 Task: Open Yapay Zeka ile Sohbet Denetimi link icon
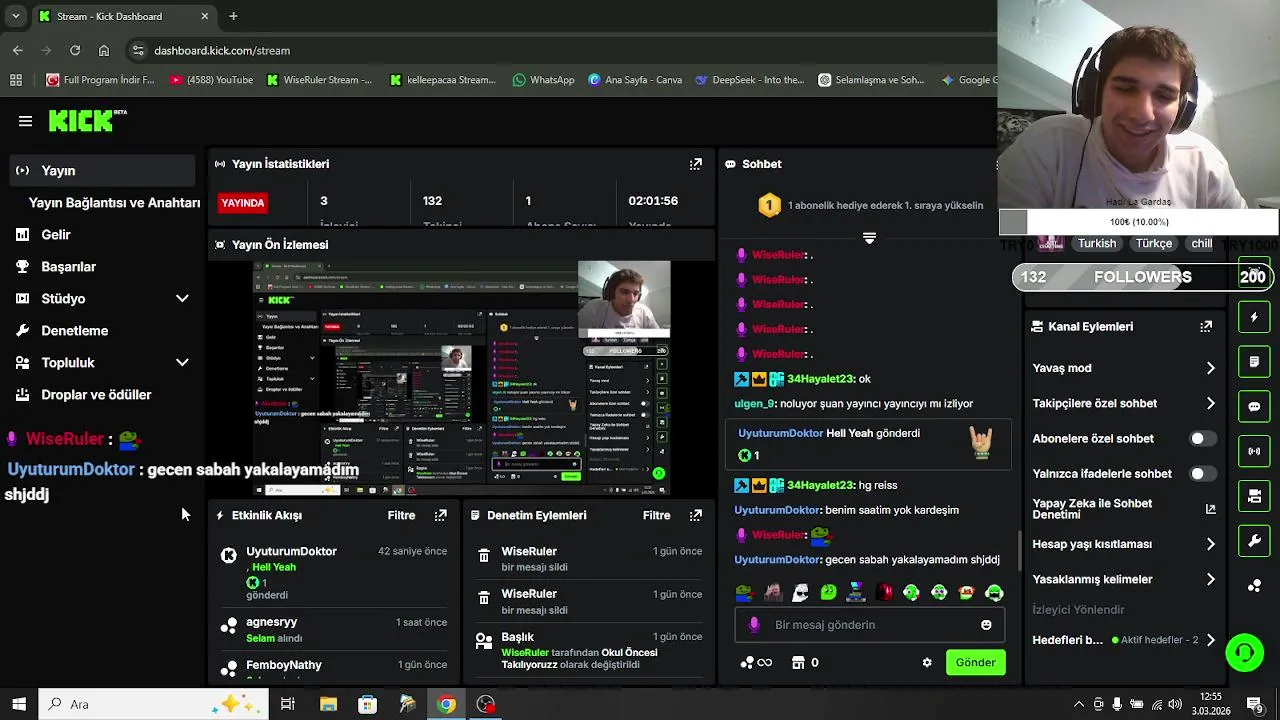pos(1210,509)
